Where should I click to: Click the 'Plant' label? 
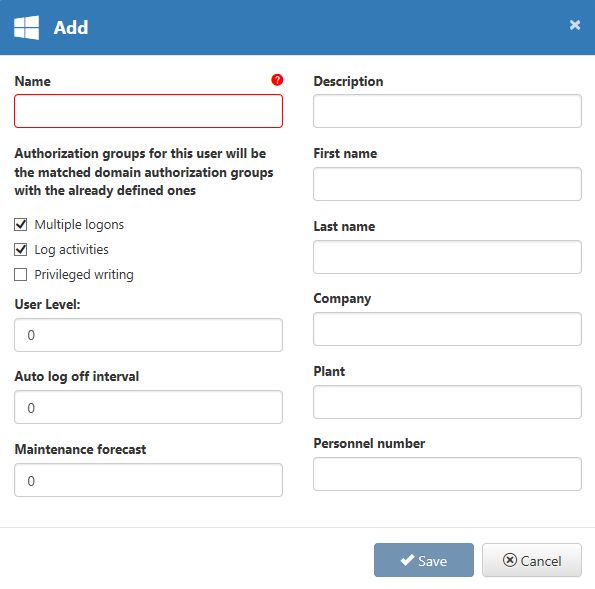(x=329, y=371)
